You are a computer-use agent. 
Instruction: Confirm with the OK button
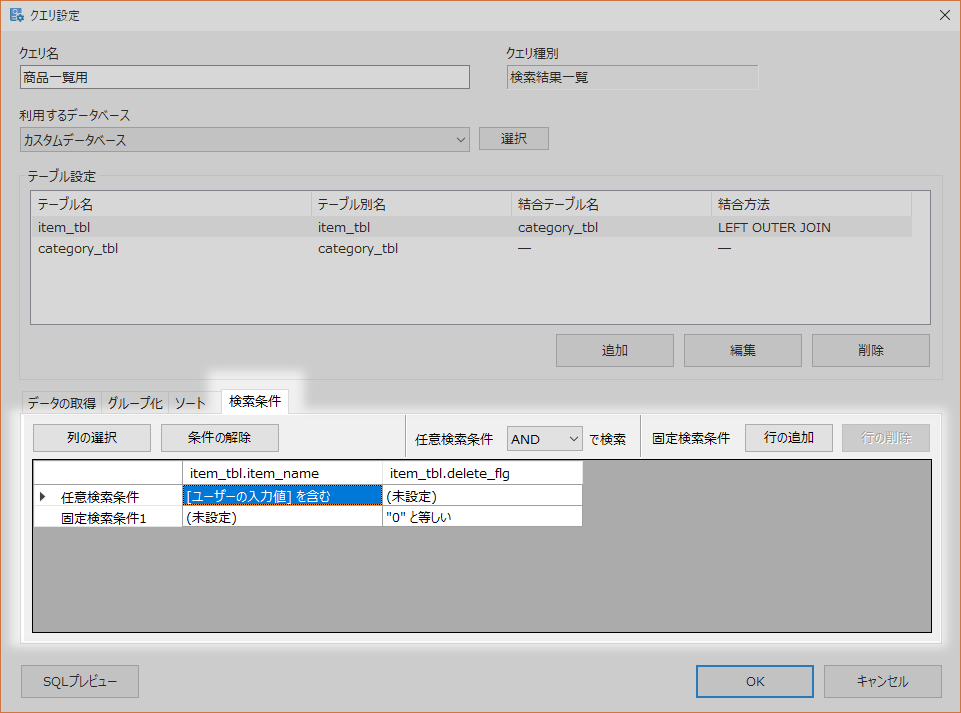pyautogui.click(x=755, y=681)
